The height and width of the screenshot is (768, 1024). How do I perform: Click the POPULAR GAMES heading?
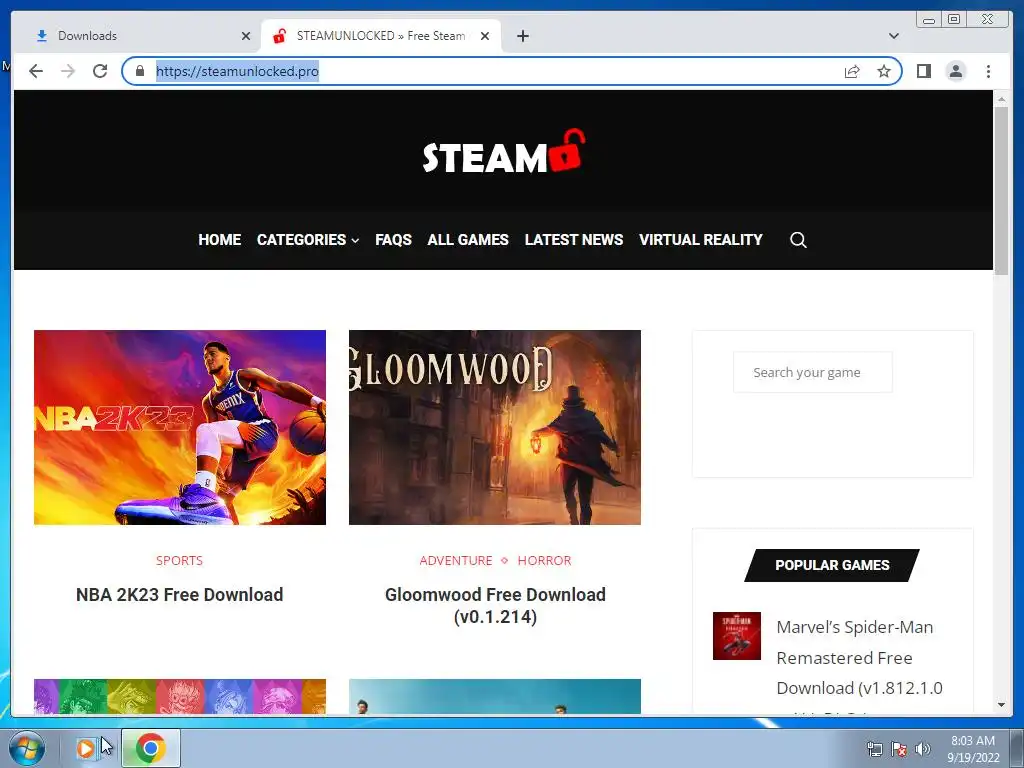click(832, 565)
